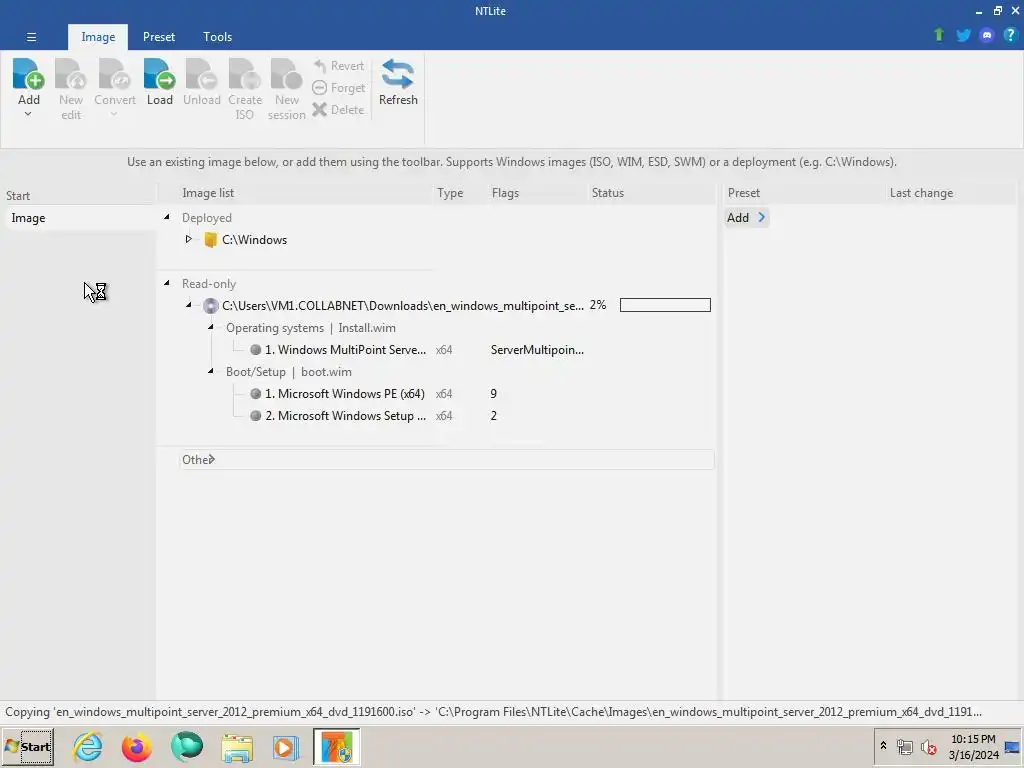Screen dimensions: 1024x768
Task: Open File Explorer from taskbar
Action: point(236,747)
